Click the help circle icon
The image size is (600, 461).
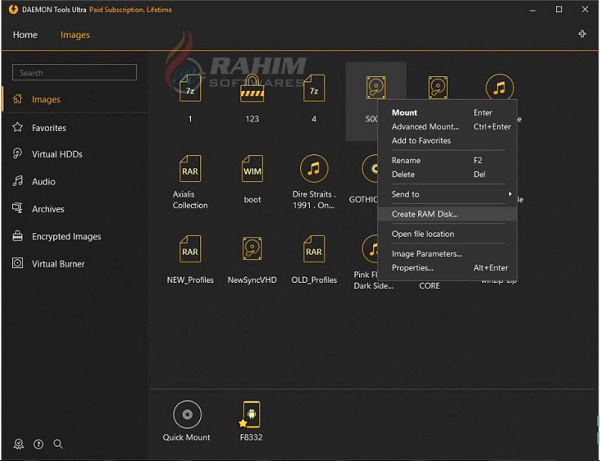pyautogui.click(x=38, y=444)
